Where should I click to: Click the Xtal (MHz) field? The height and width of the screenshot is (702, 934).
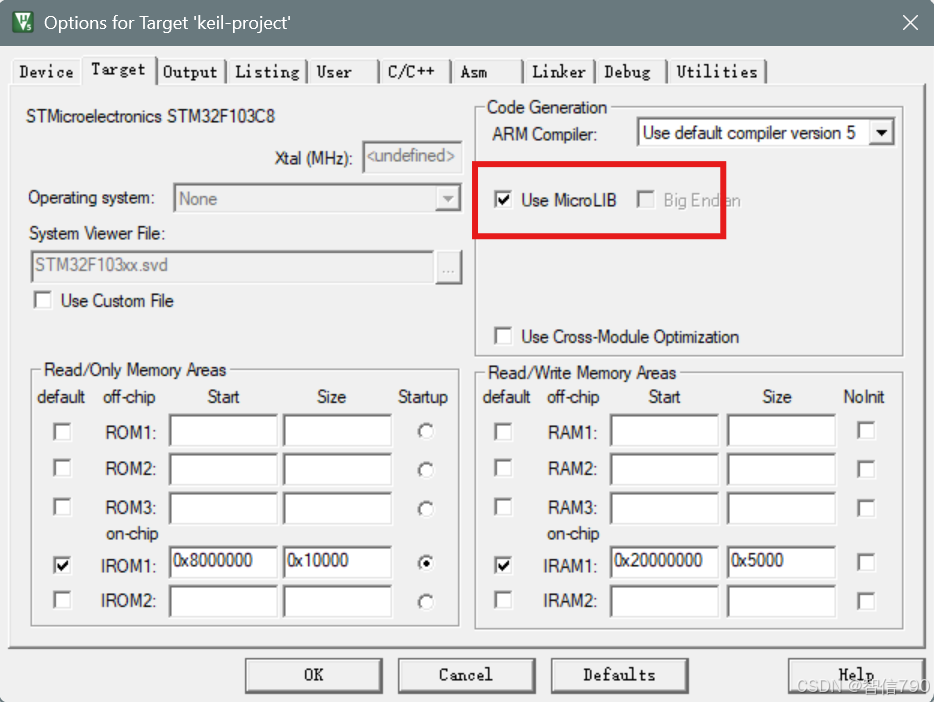[x=412, y=157]
